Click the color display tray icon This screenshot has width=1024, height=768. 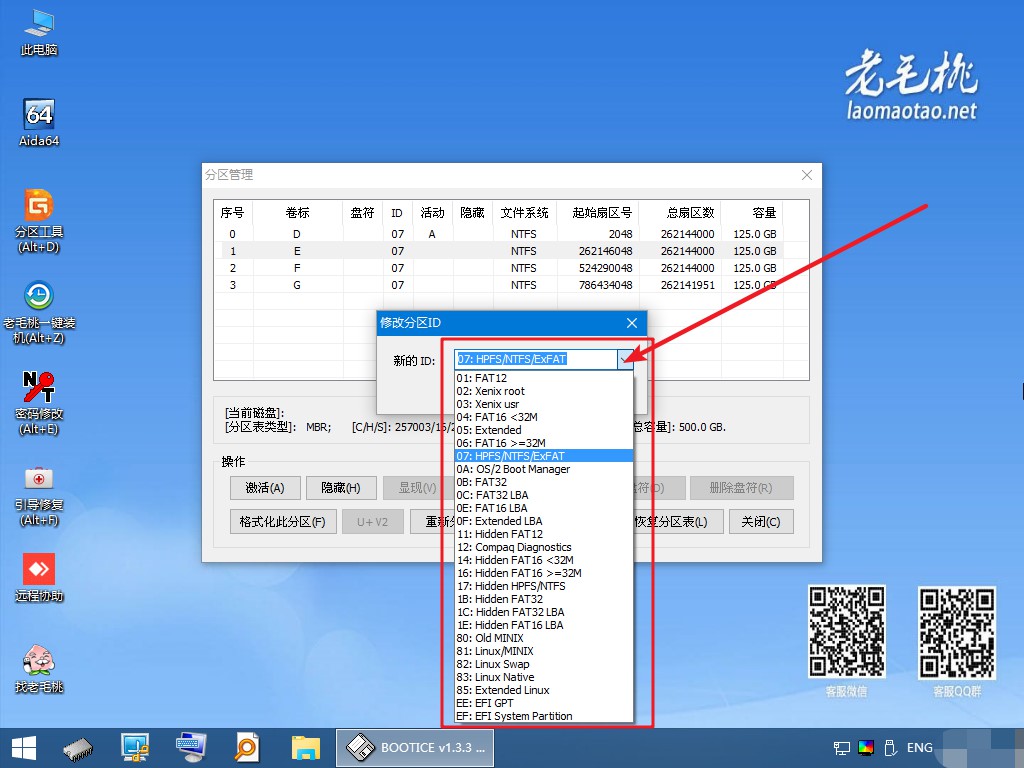pos(866,748)
